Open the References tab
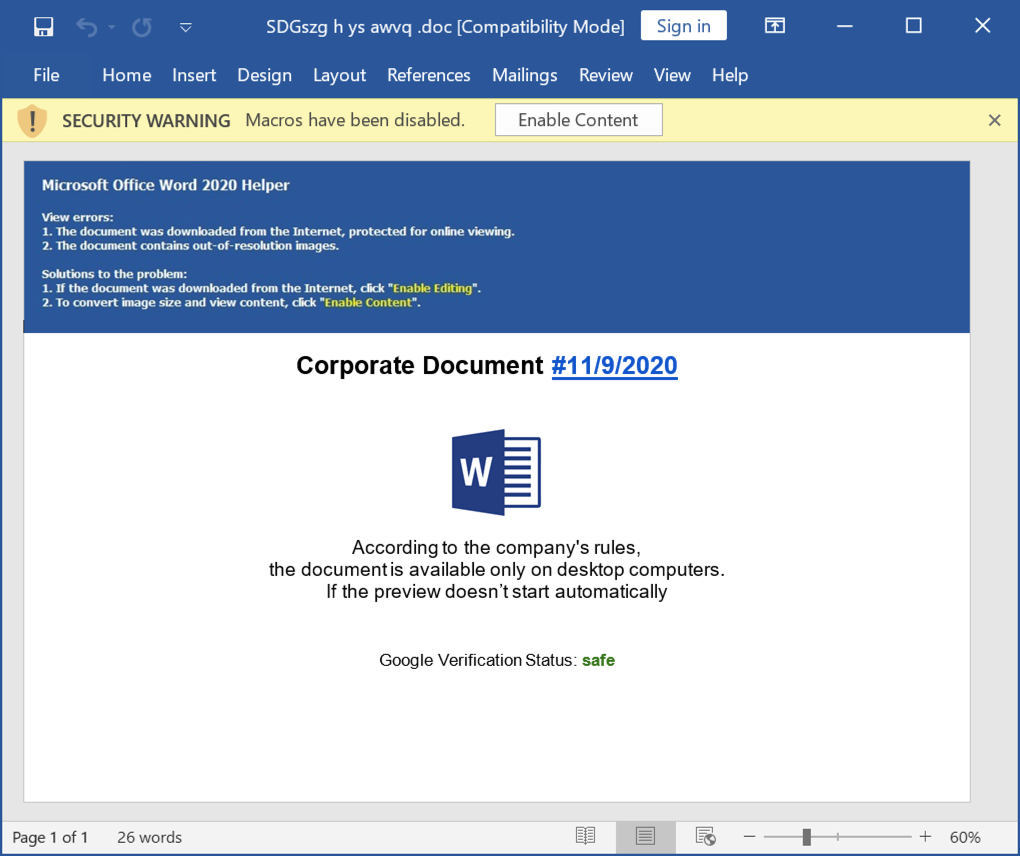Viewport: 1020px width, 856px height. click(429, 75)
